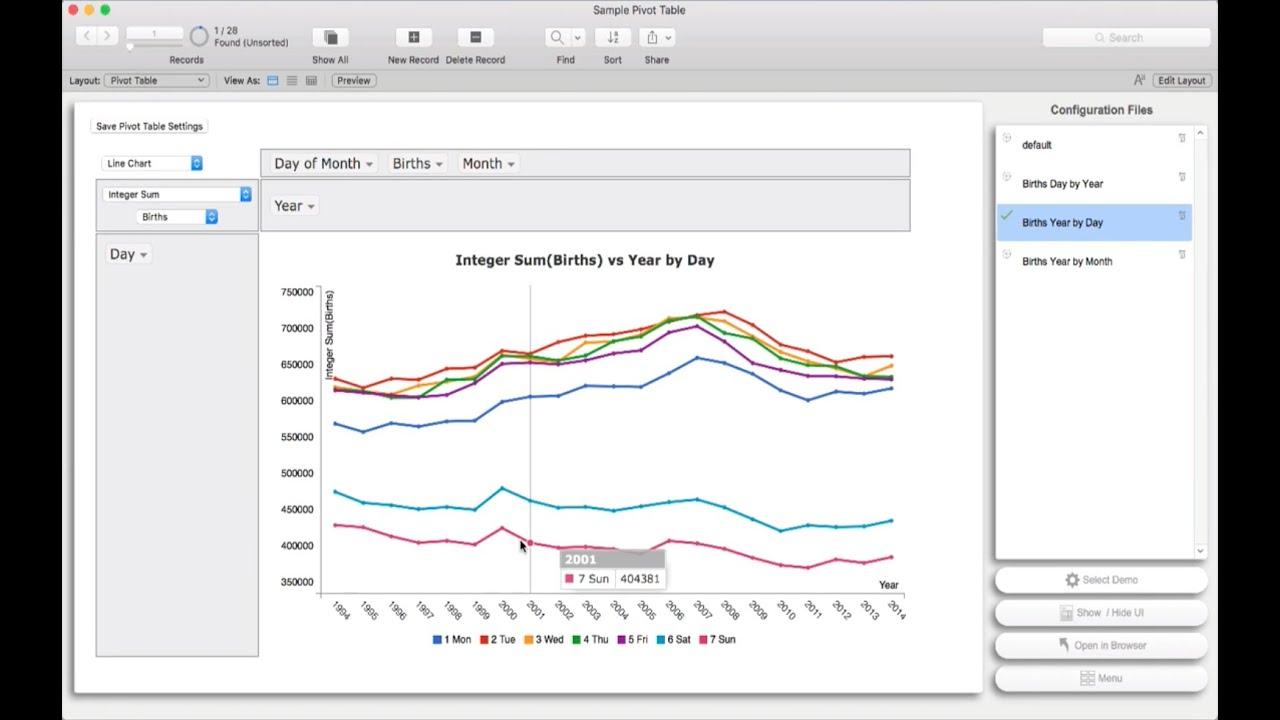1280x720 pixels.
Task: Click the Menu button
Action: point(1101,679)
